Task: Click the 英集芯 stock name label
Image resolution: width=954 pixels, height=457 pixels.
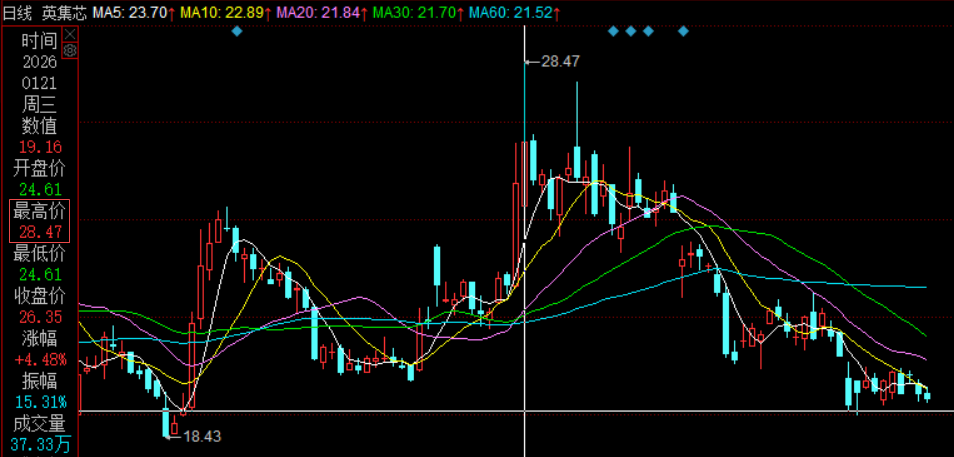Action: (x=64, y=12)
